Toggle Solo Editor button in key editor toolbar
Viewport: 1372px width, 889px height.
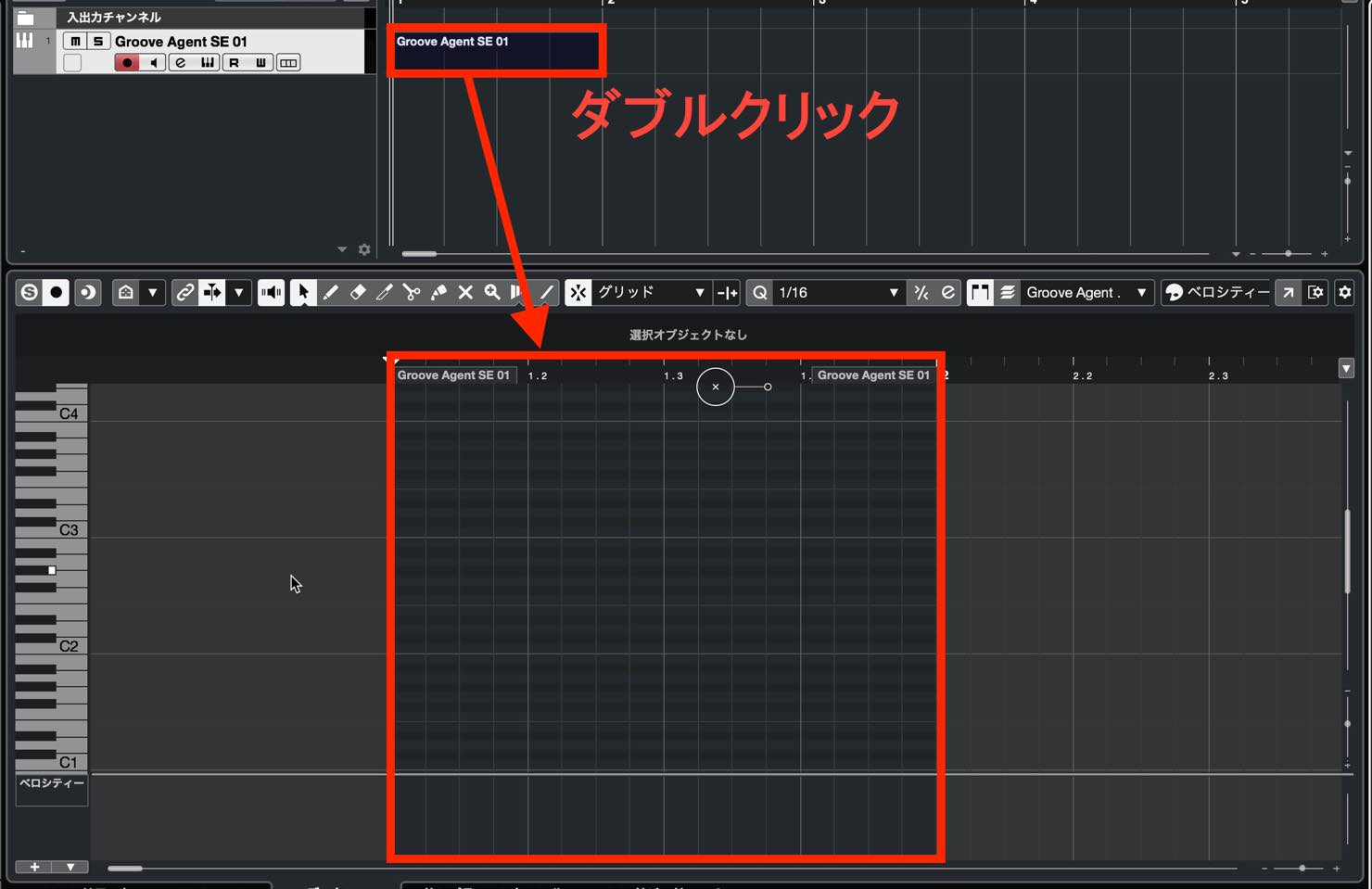click(30, 292)
